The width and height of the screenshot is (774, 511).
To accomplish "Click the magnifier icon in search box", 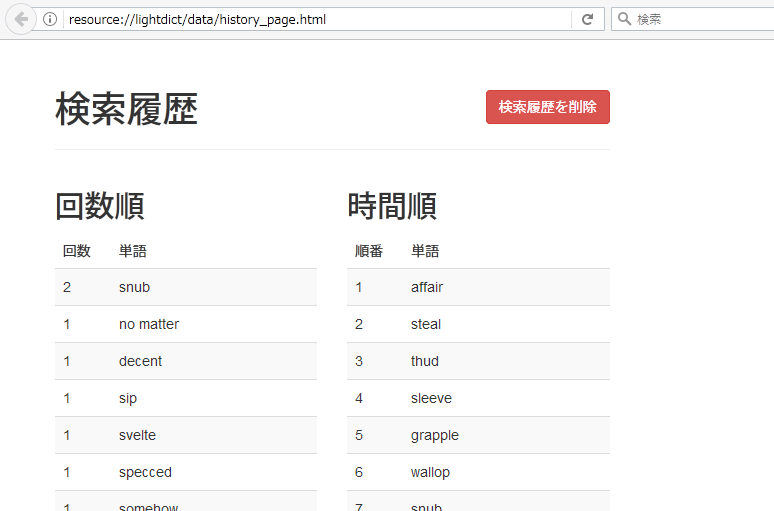I will point(624,19).
